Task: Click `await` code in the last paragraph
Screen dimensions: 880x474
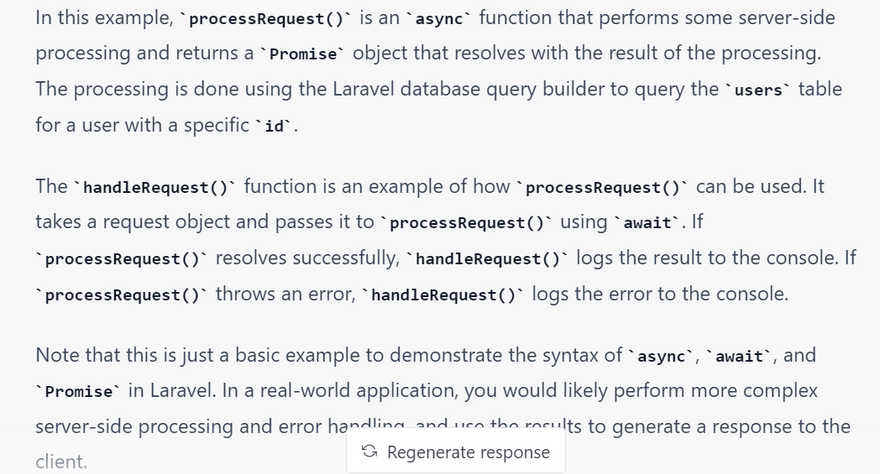Action: [741, 357]
